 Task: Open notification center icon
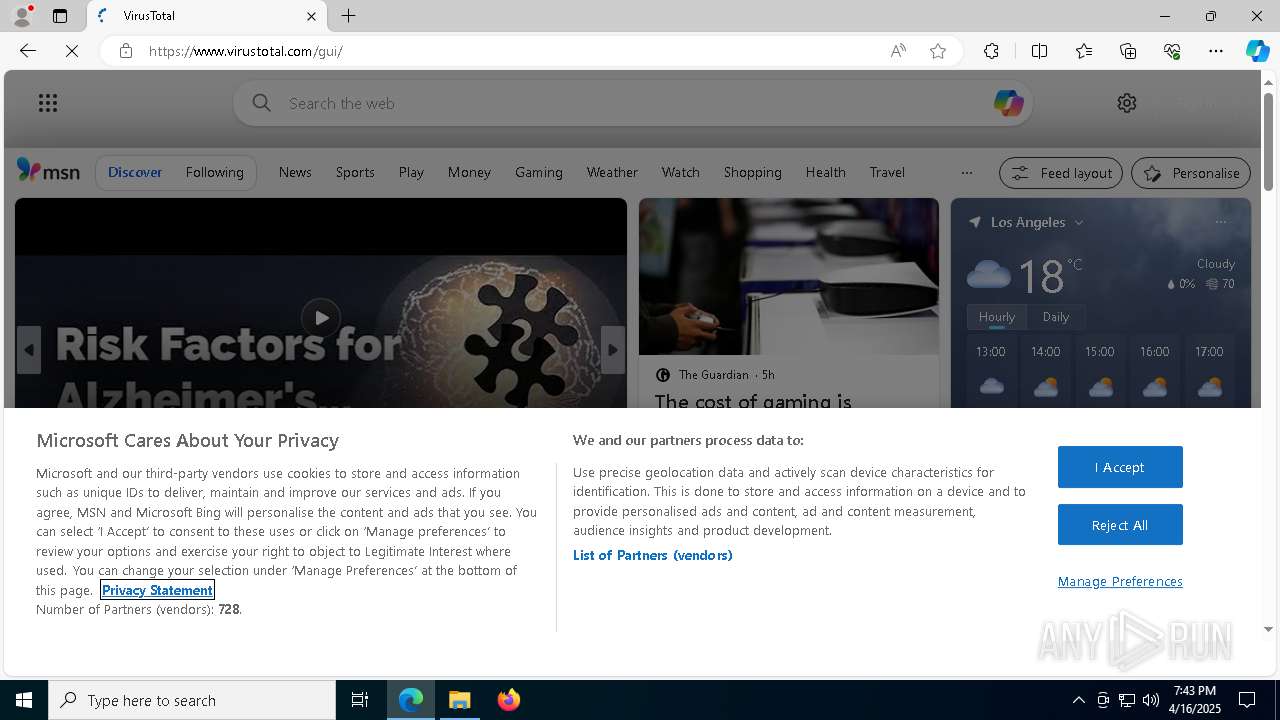pos(1247,700)
